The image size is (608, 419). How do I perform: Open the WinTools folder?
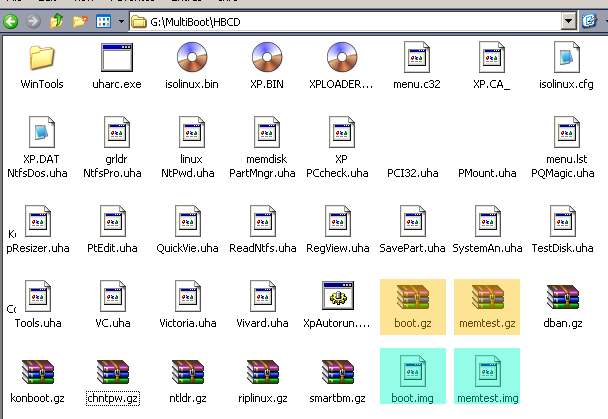pyautogui.click(x=41, y=57)
